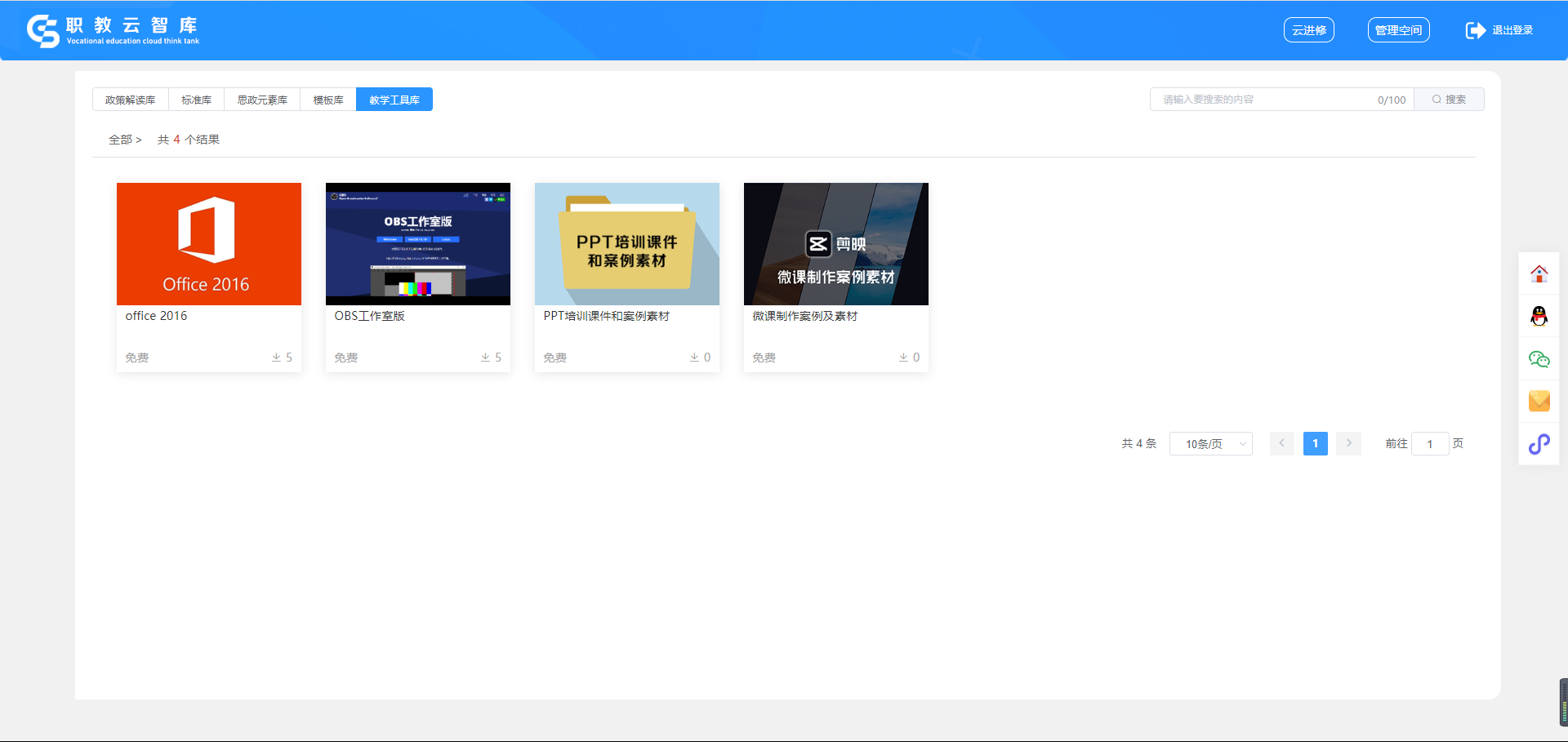Click the 搜索 search button
Image resolution: width=1568 pixels, height=742 pixels.
tap(1449, 100)
